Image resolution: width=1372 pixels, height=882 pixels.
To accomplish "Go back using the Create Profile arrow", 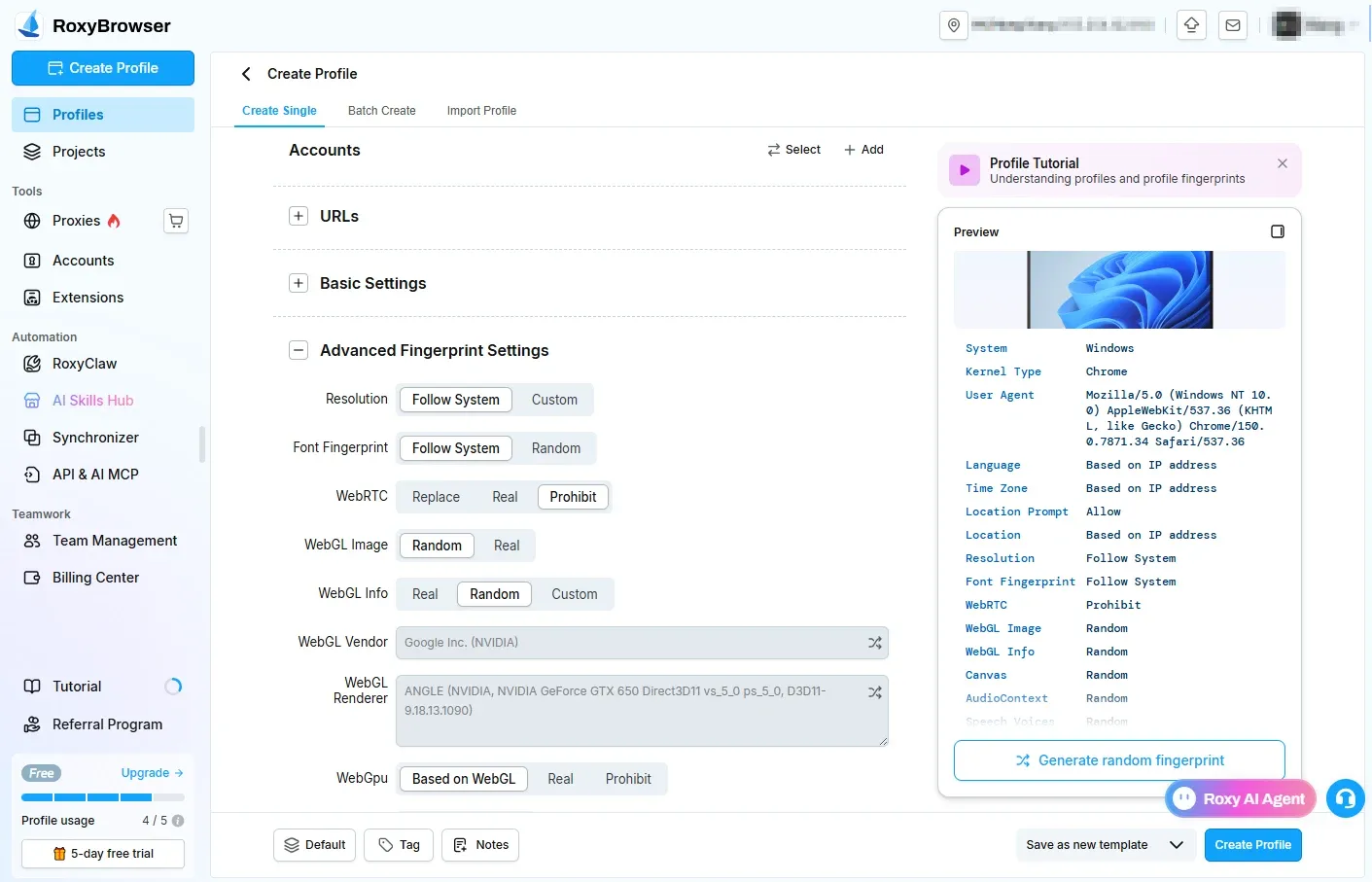I will click(246, 74).
